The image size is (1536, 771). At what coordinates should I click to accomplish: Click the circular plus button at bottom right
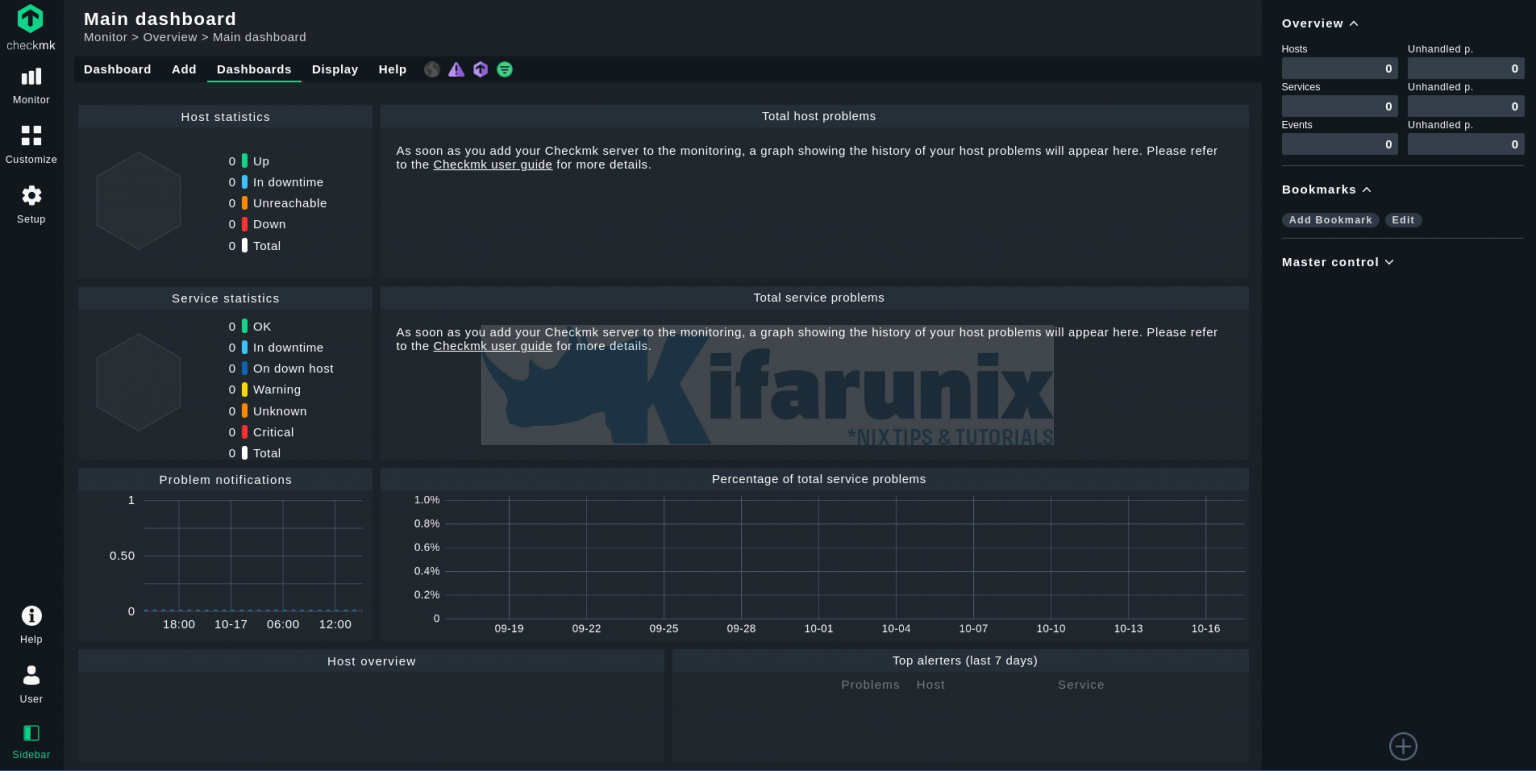click(1402, 746)
